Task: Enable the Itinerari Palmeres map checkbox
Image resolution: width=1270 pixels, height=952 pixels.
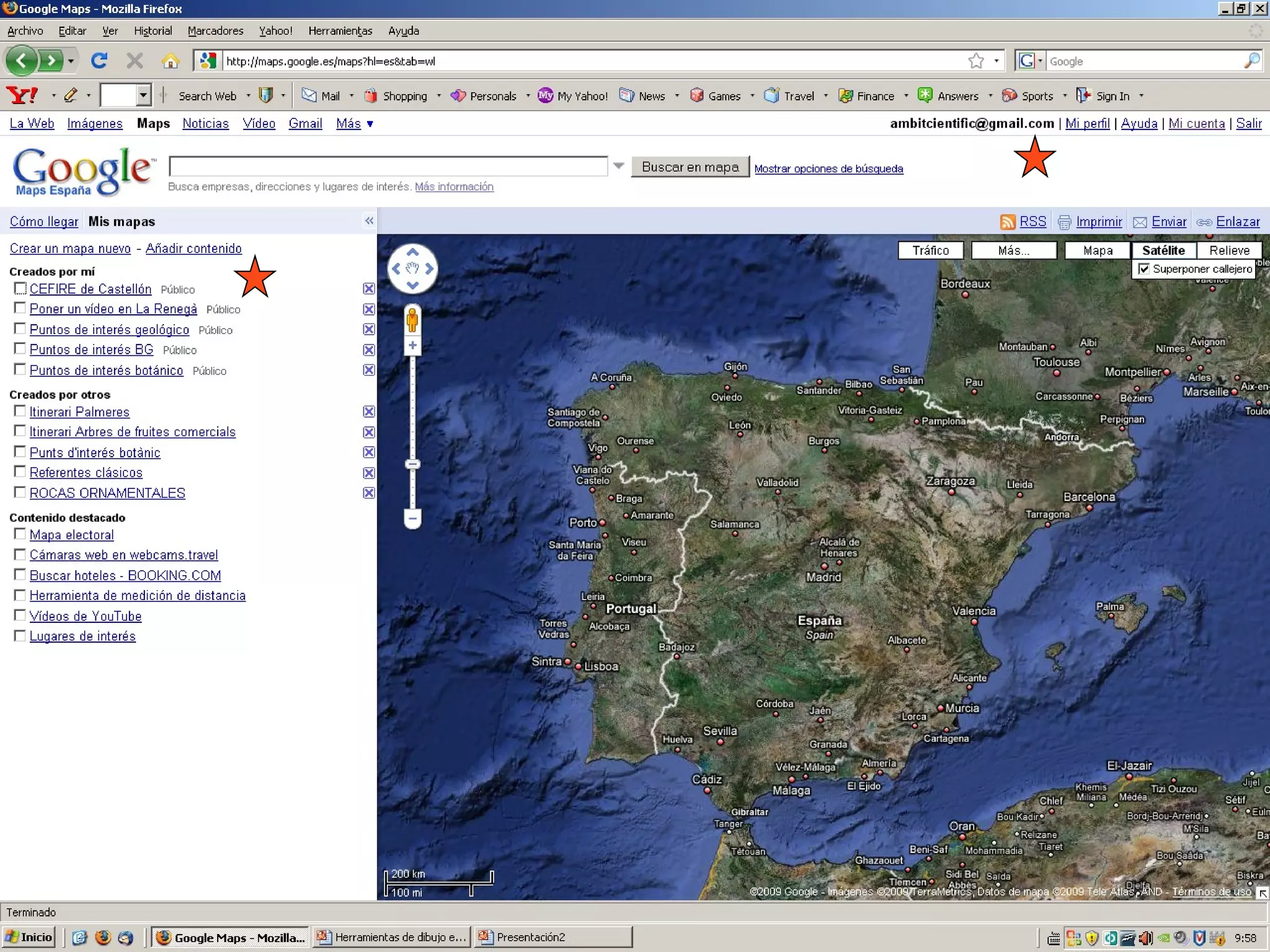Action: [x=20, y=412]
